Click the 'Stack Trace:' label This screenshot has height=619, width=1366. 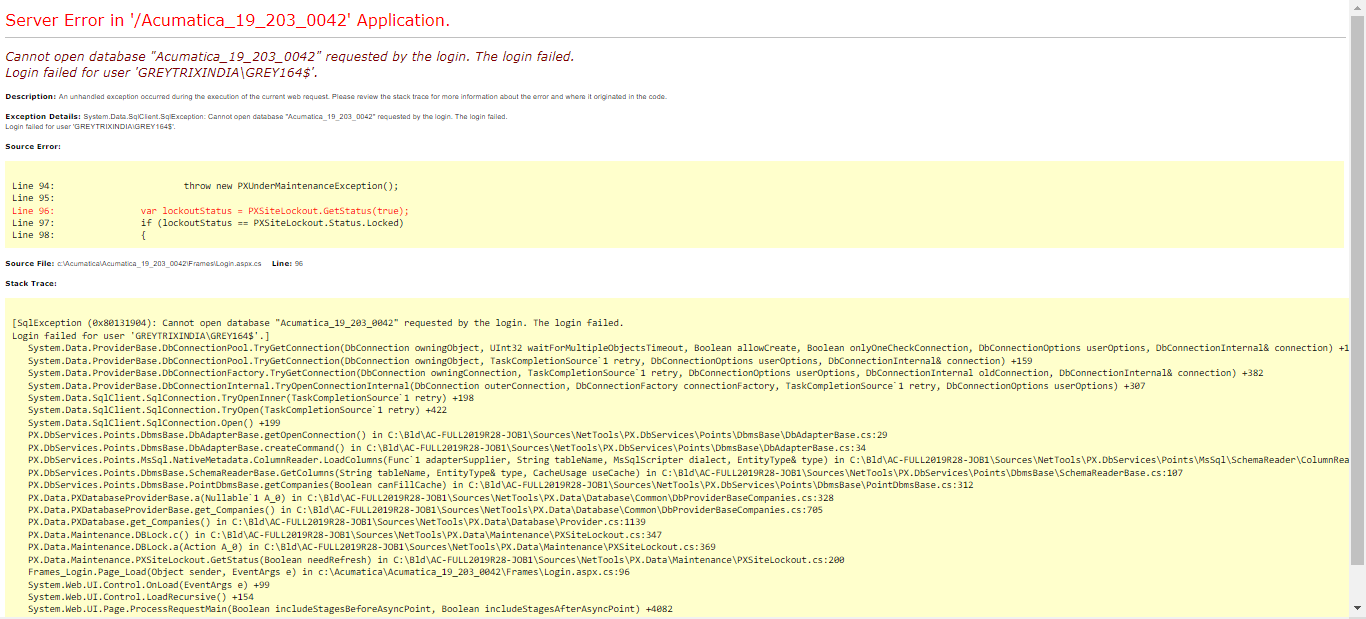click(31, 284)
